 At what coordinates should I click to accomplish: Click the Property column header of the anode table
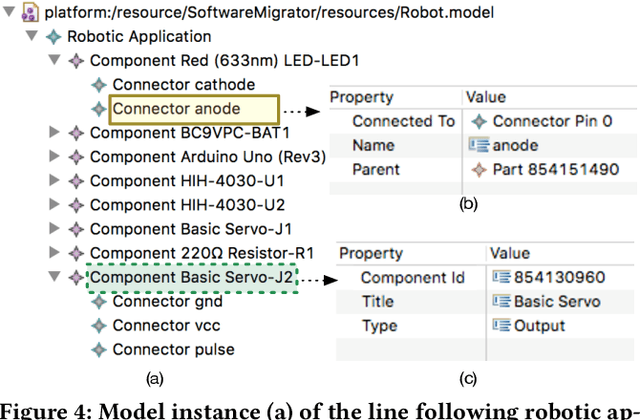(x=360, y=97)
